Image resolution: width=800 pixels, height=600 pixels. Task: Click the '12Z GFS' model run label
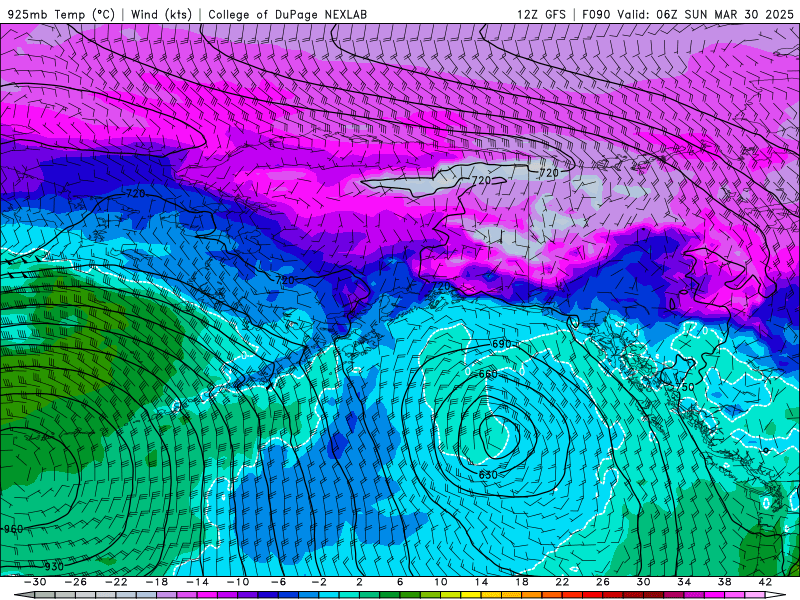(541, 14)
